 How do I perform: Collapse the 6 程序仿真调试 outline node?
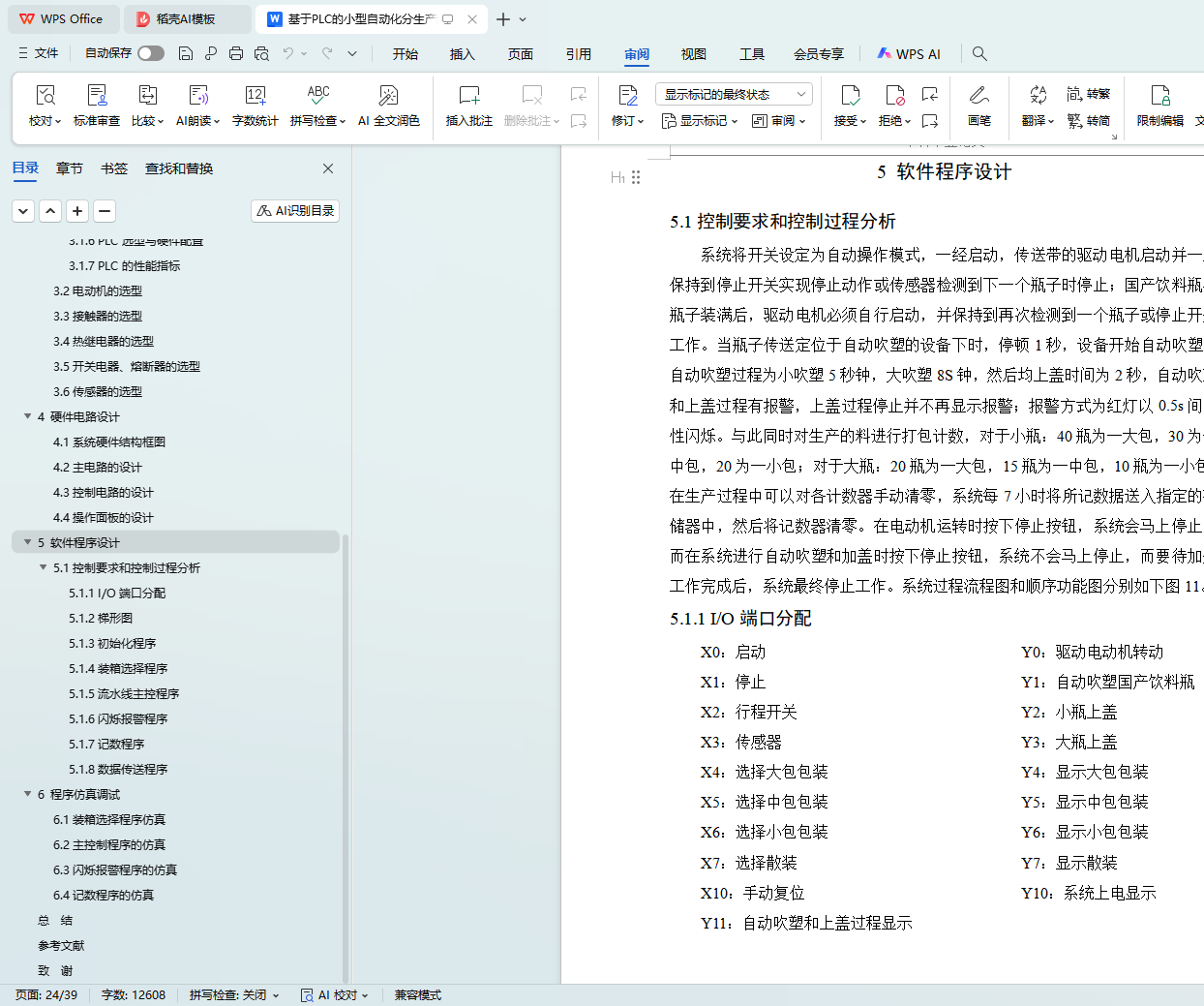pyautogui.click(x=28, y=794)
